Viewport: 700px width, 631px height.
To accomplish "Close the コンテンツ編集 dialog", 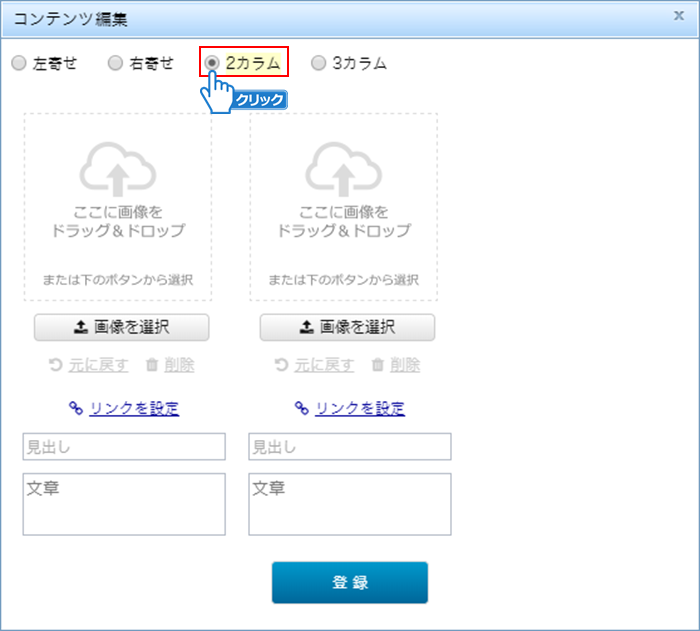I will click(x=680, y=15).
